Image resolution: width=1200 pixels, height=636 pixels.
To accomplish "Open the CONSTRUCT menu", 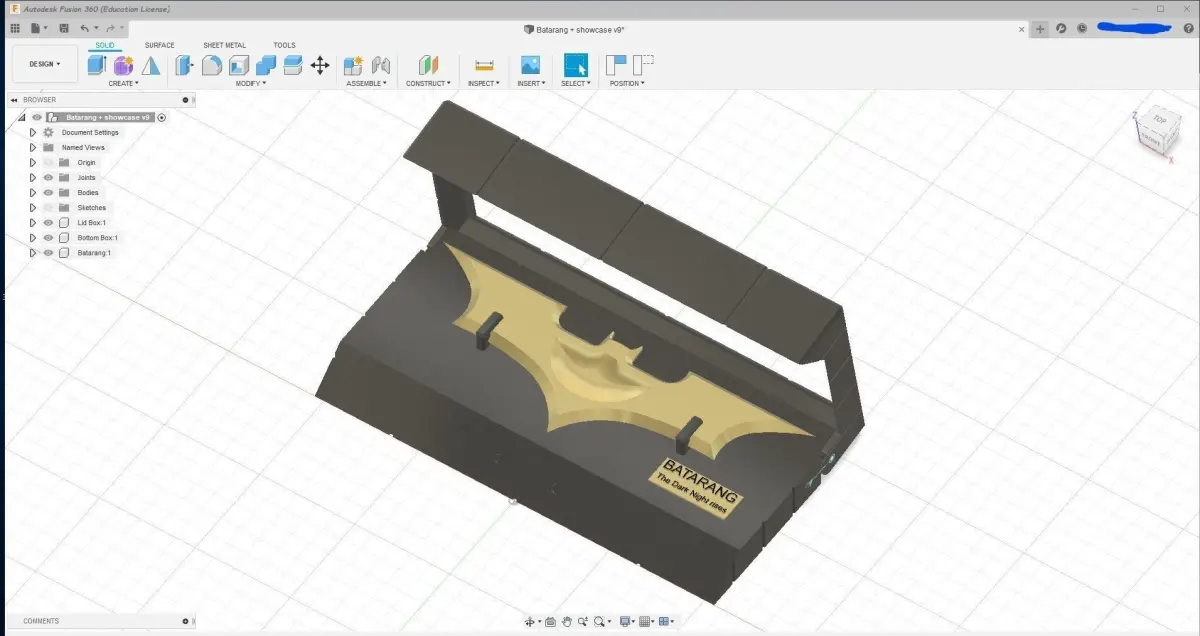I will point(428,84).
